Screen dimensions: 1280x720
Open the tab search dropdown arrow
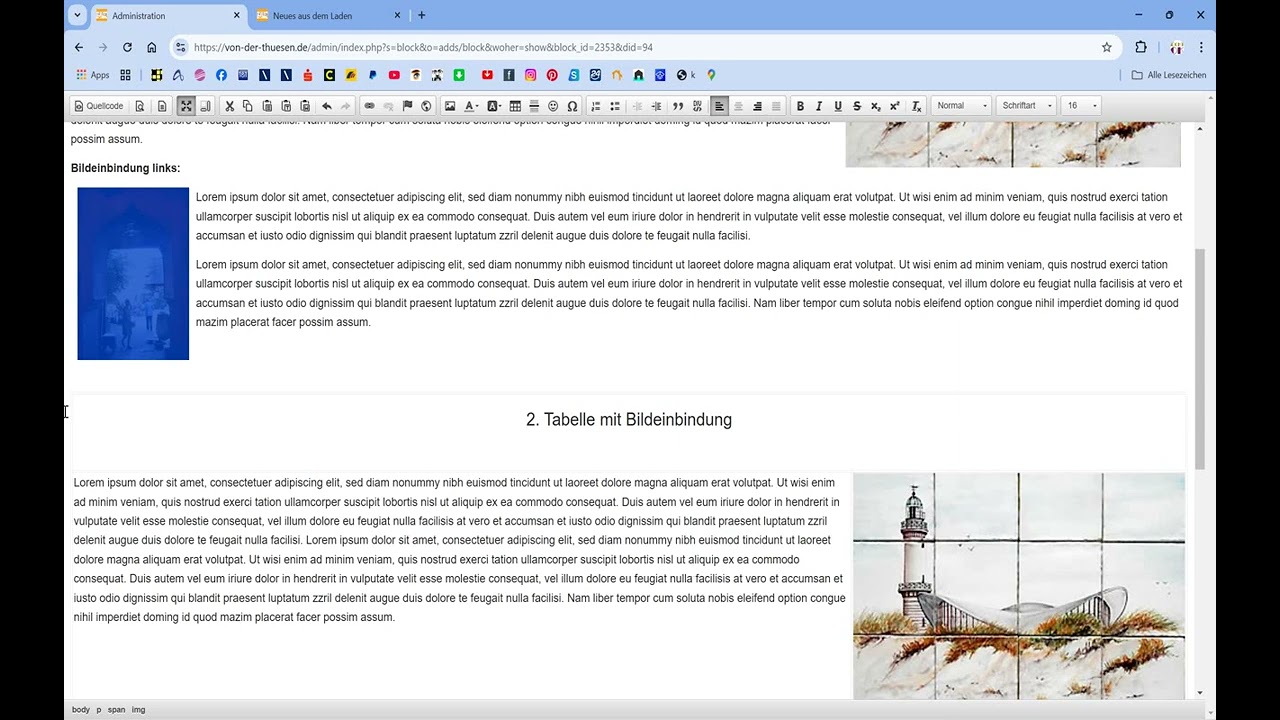click(x=77, y=16)
